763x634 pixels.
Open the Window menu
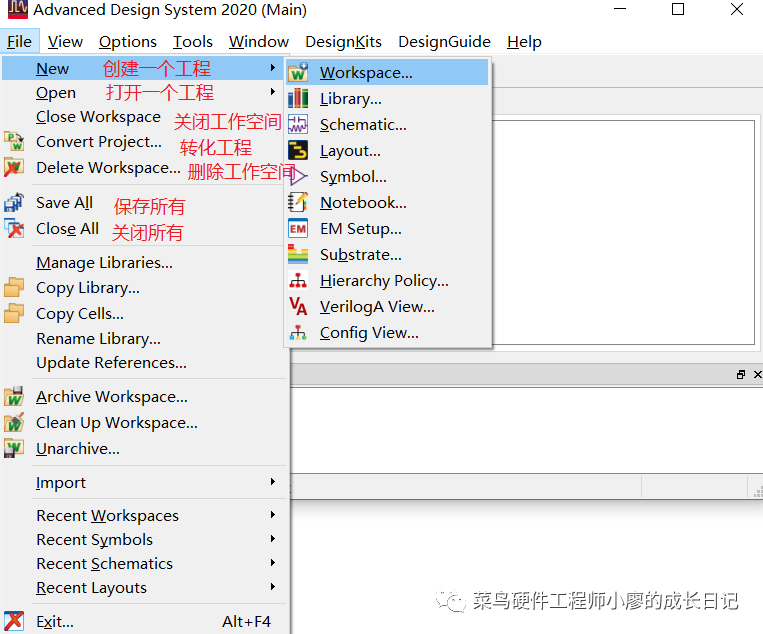point(259,42)
